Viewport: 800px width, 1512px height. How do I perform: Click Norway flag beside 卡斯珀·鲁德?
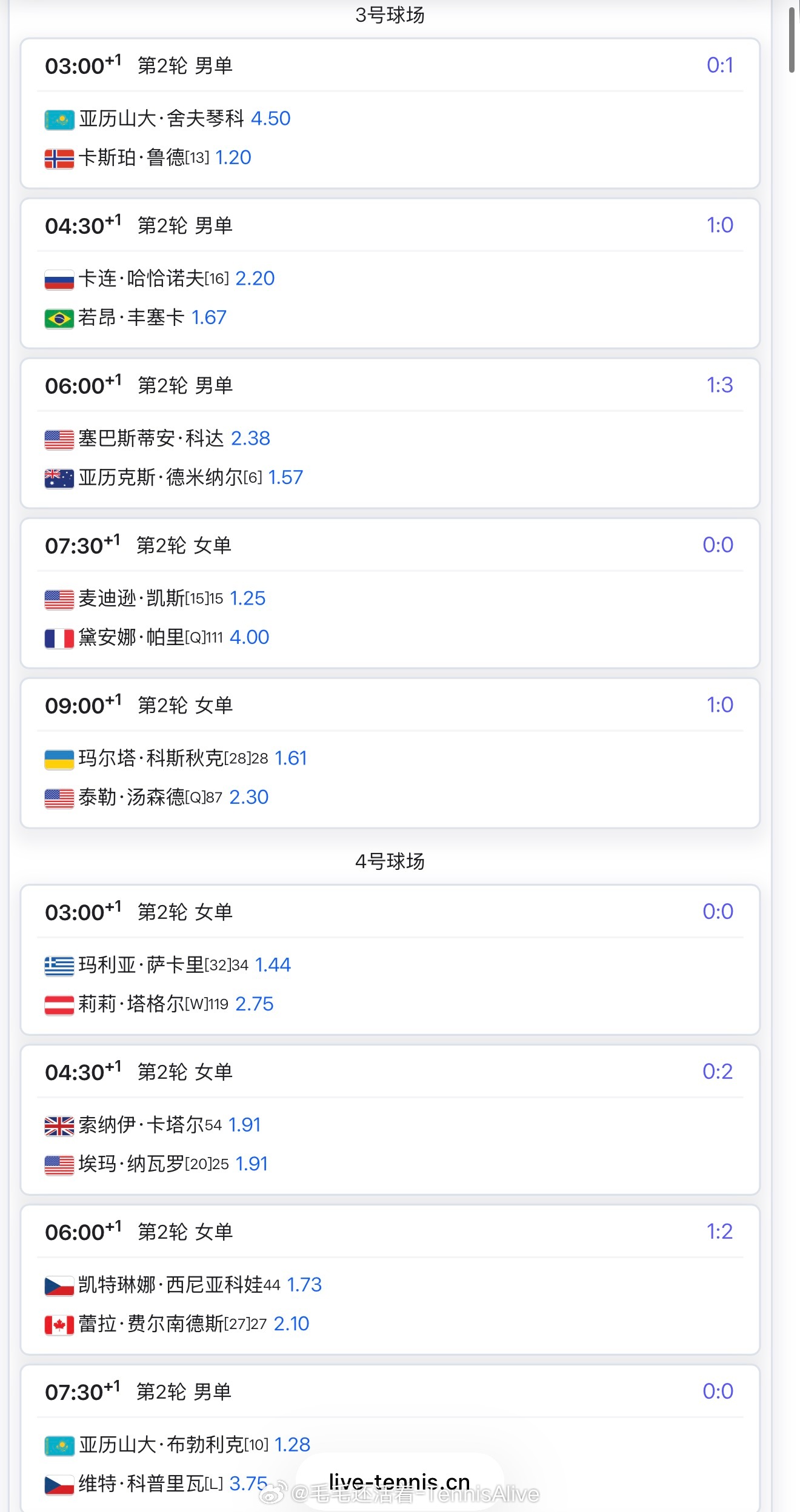[59, 159]
